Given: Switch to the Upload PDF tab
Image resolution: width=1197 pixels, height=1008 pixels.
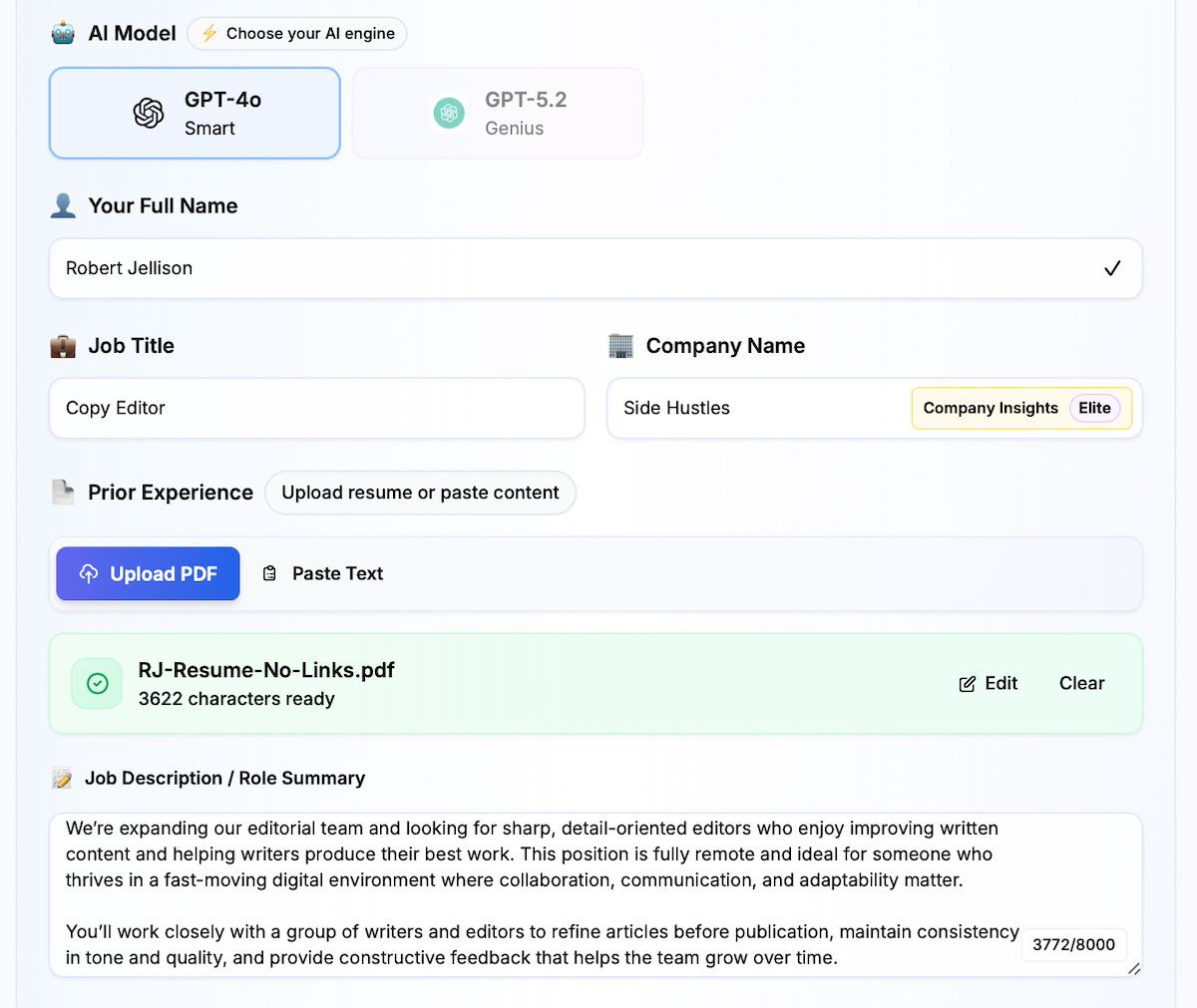Looking at the screenshot, I should (148, 573).
